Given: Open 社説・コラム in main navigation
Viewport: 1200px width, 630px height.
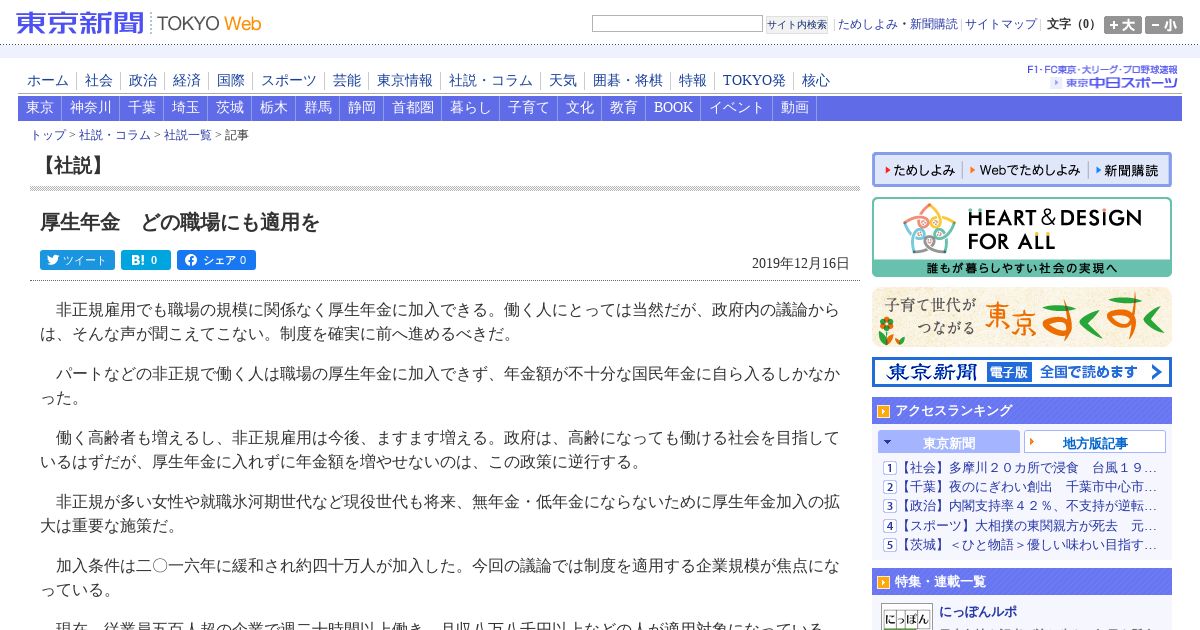Looking at the screenshot, I should click(491, 80).
